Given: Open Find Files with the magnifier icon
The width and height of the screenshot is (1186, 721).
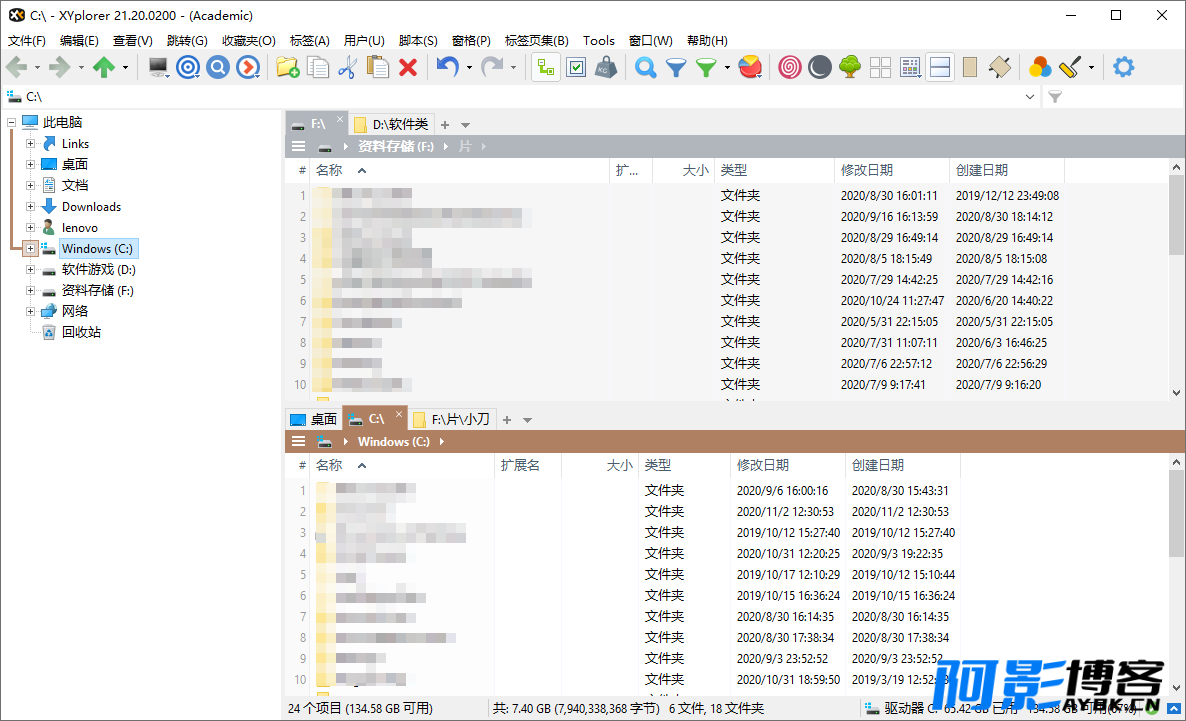Looking at the screenshot, I should [x=645, y=67].
